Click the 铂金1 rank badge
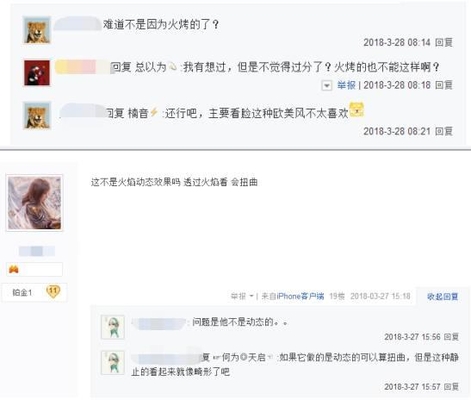The width and height of the screenshot is (471, 400). pyautogui.click(x=34, y=292)
